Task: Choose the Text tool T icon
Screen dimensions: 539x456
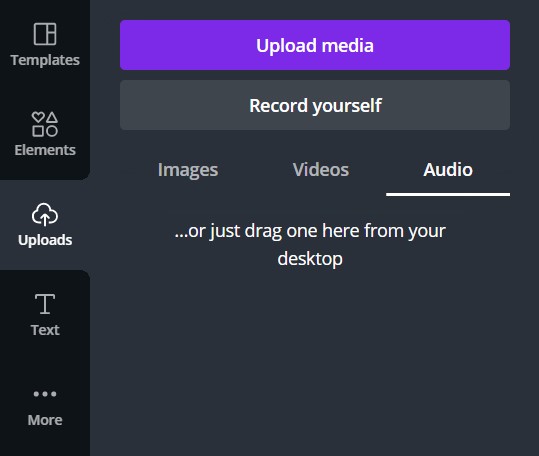Action: (x=45, y=304)
